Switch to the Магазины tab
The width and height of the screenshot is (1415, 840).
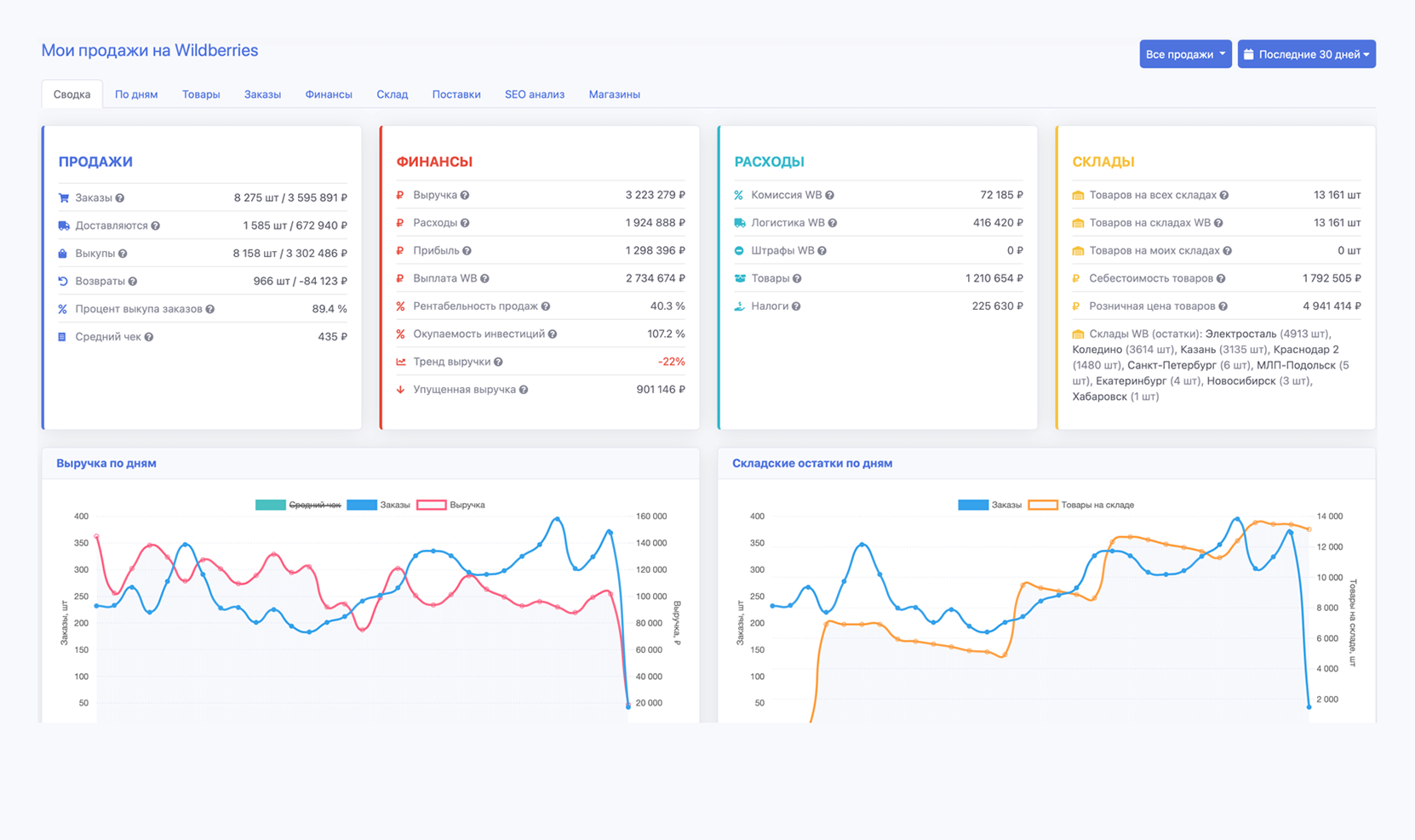(x=615, y=94)
